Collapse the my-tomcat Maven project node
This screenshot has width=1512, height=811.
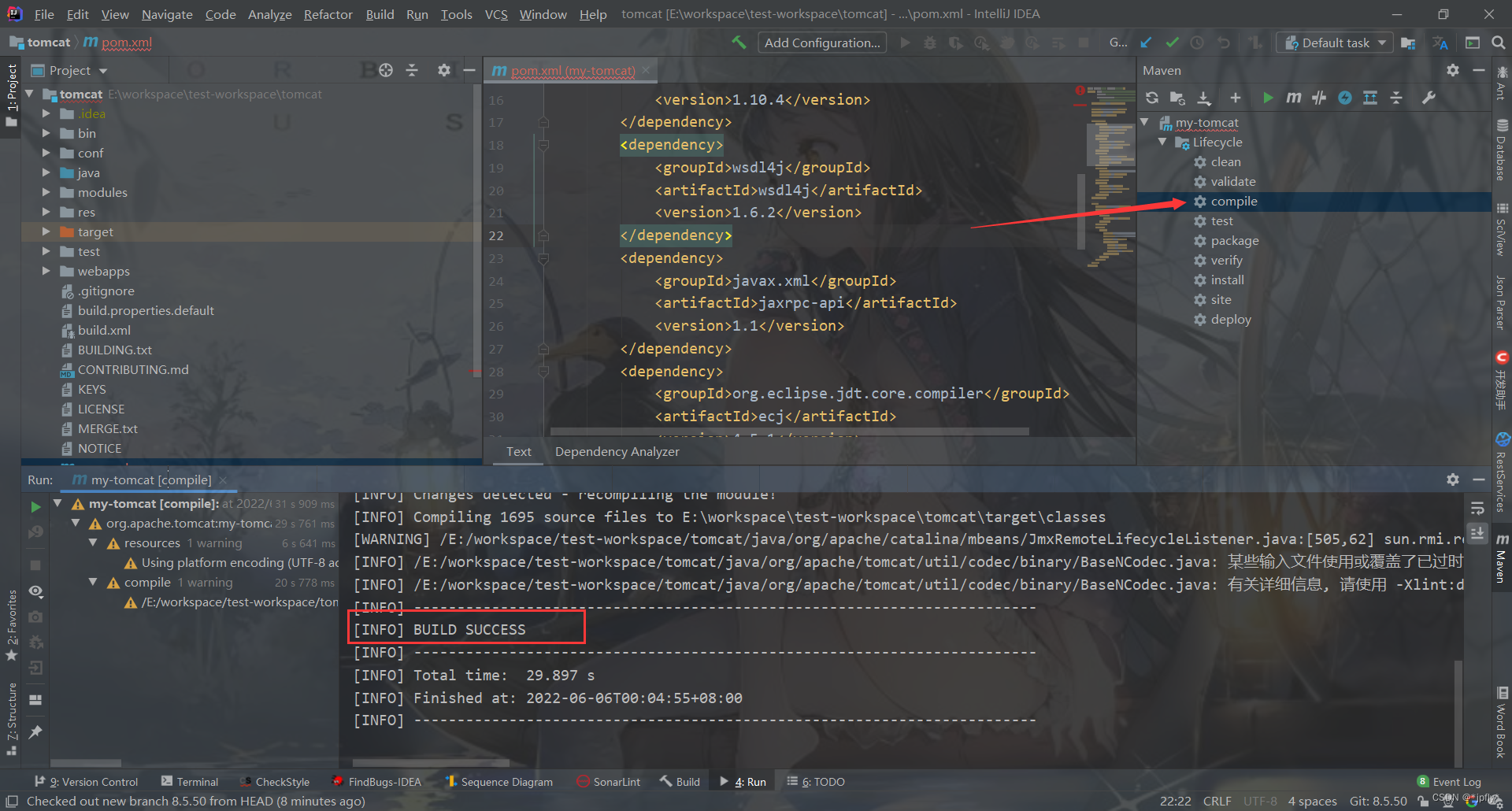(1145, 122)
